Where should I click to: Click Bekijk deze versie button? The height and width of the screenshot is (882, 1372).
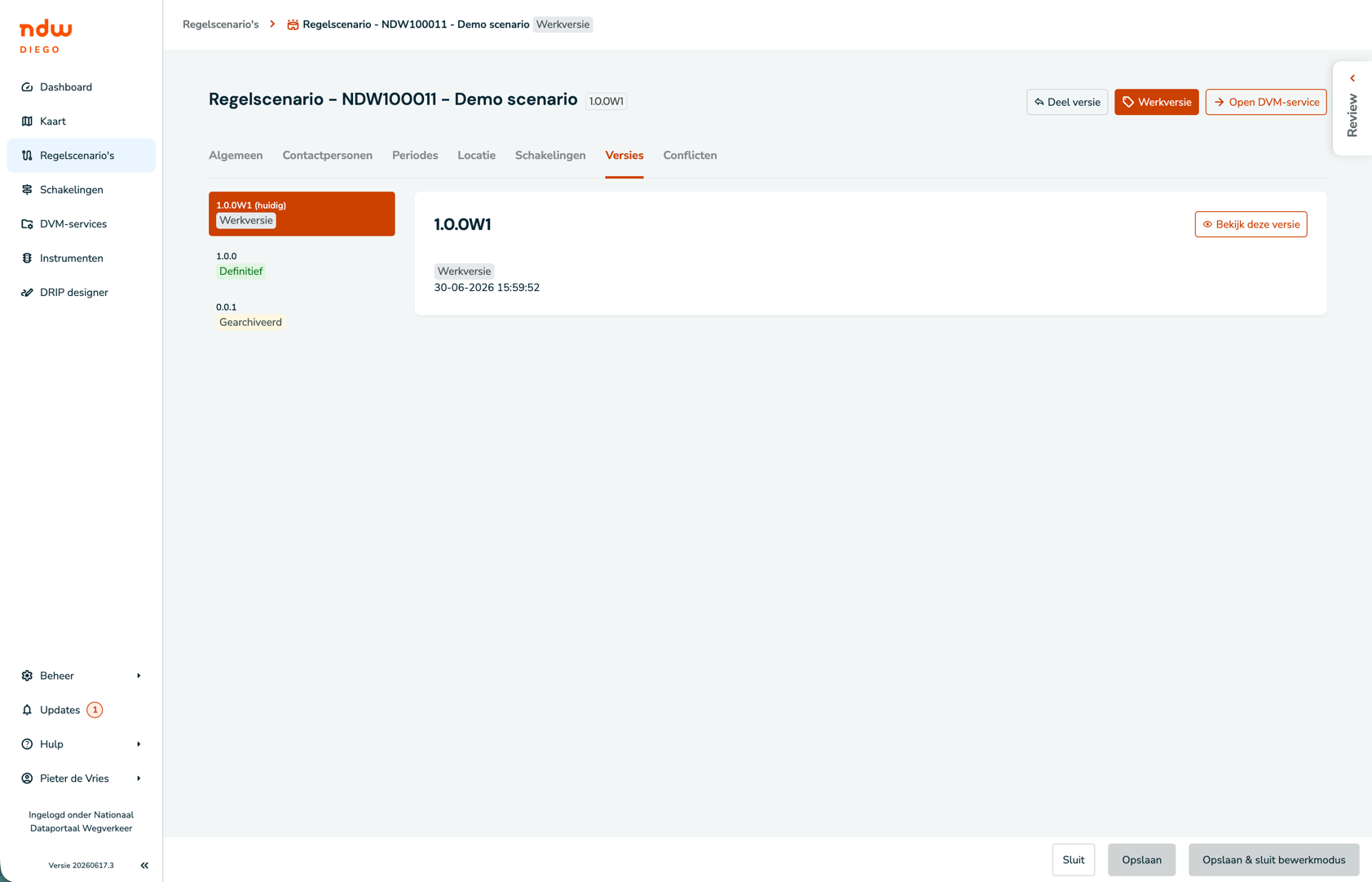(1251, 224)
